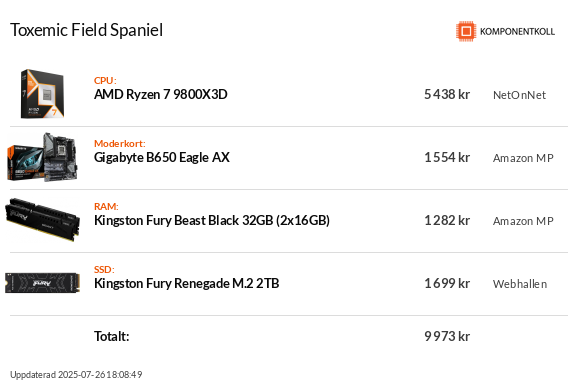The height and width of the screenshot is (388, 577).
Task: Click Amazon MP store for the motherboard
Action: click(523, 158)
